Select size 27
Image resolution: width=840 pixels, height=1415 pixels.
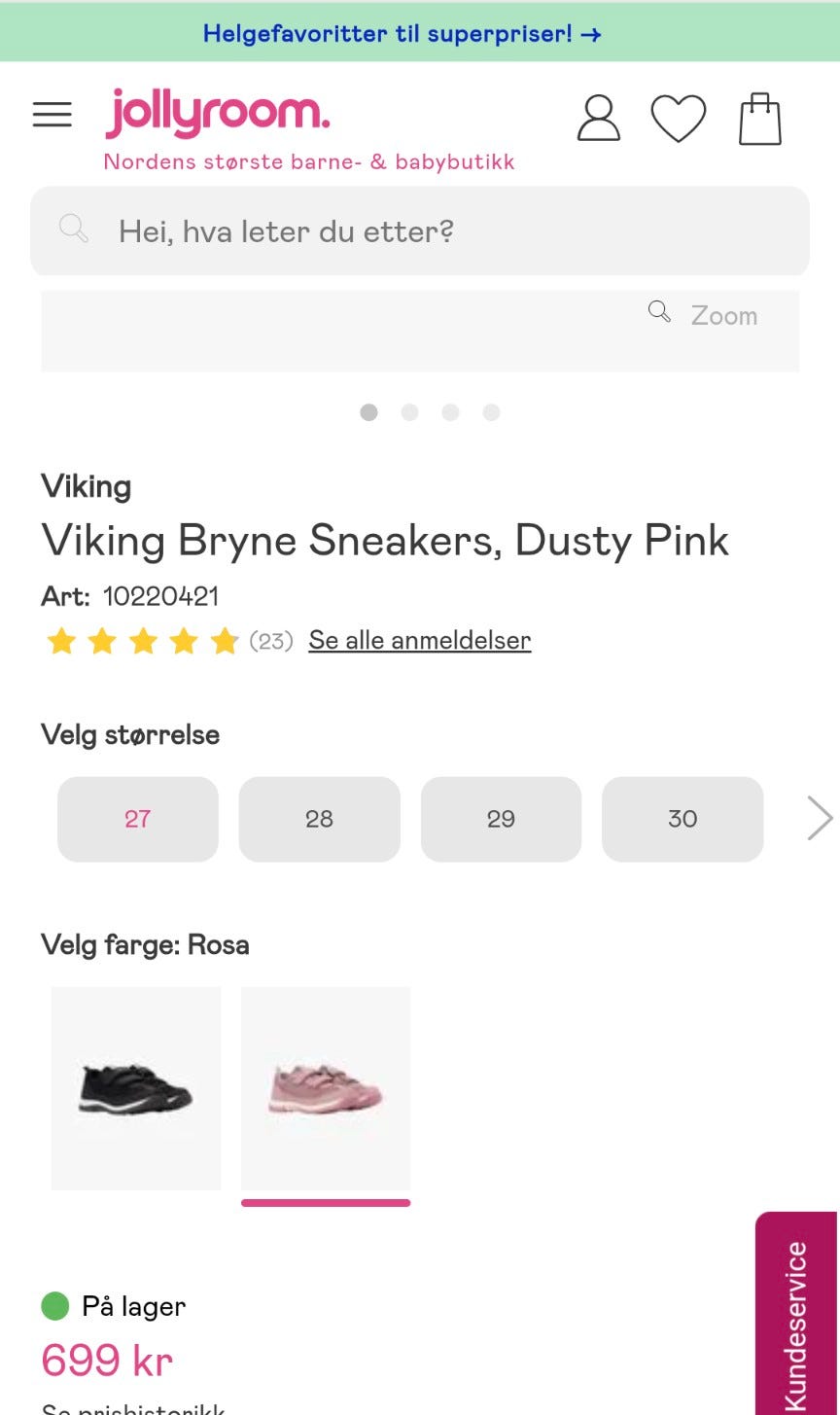pos(138,819)
